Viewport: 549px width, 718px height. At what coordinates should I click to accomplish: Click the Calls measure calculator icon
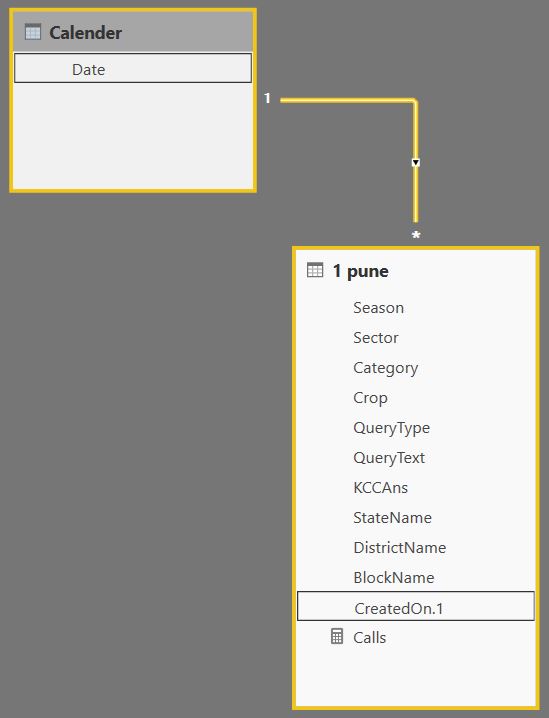pyautogui.click(x=337, y=636)
